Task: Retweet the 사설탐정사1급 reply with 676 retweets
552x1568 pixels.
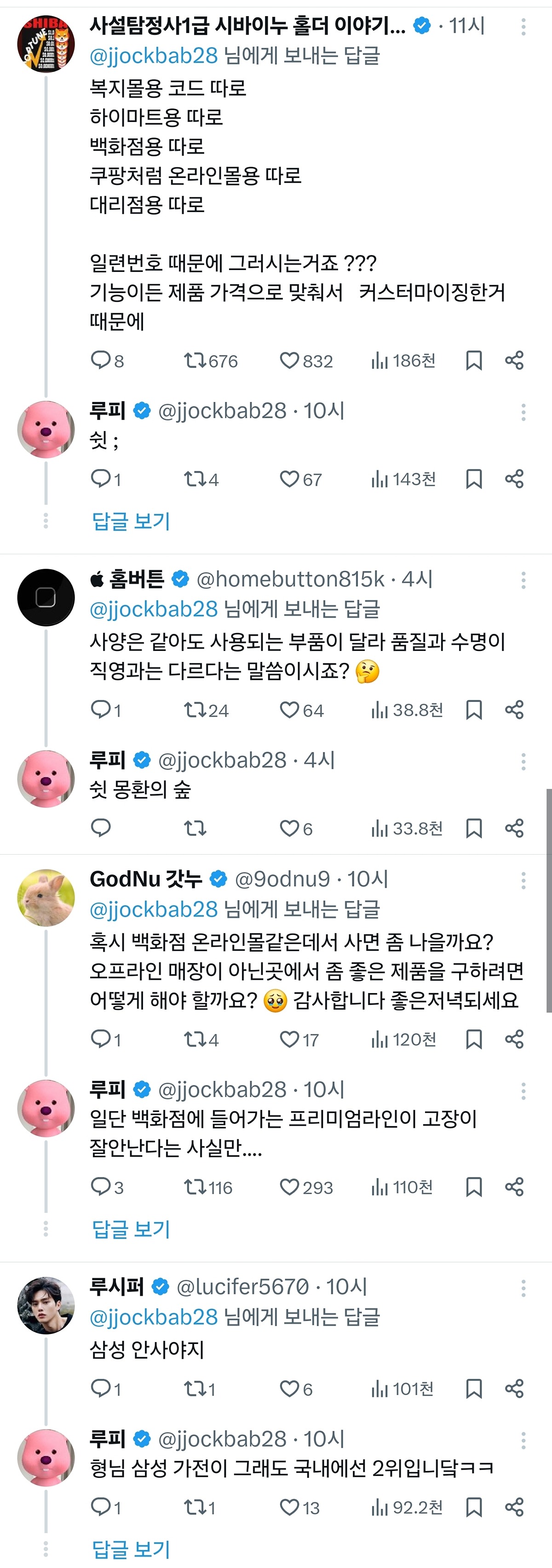Action: [x=195, y=360]
